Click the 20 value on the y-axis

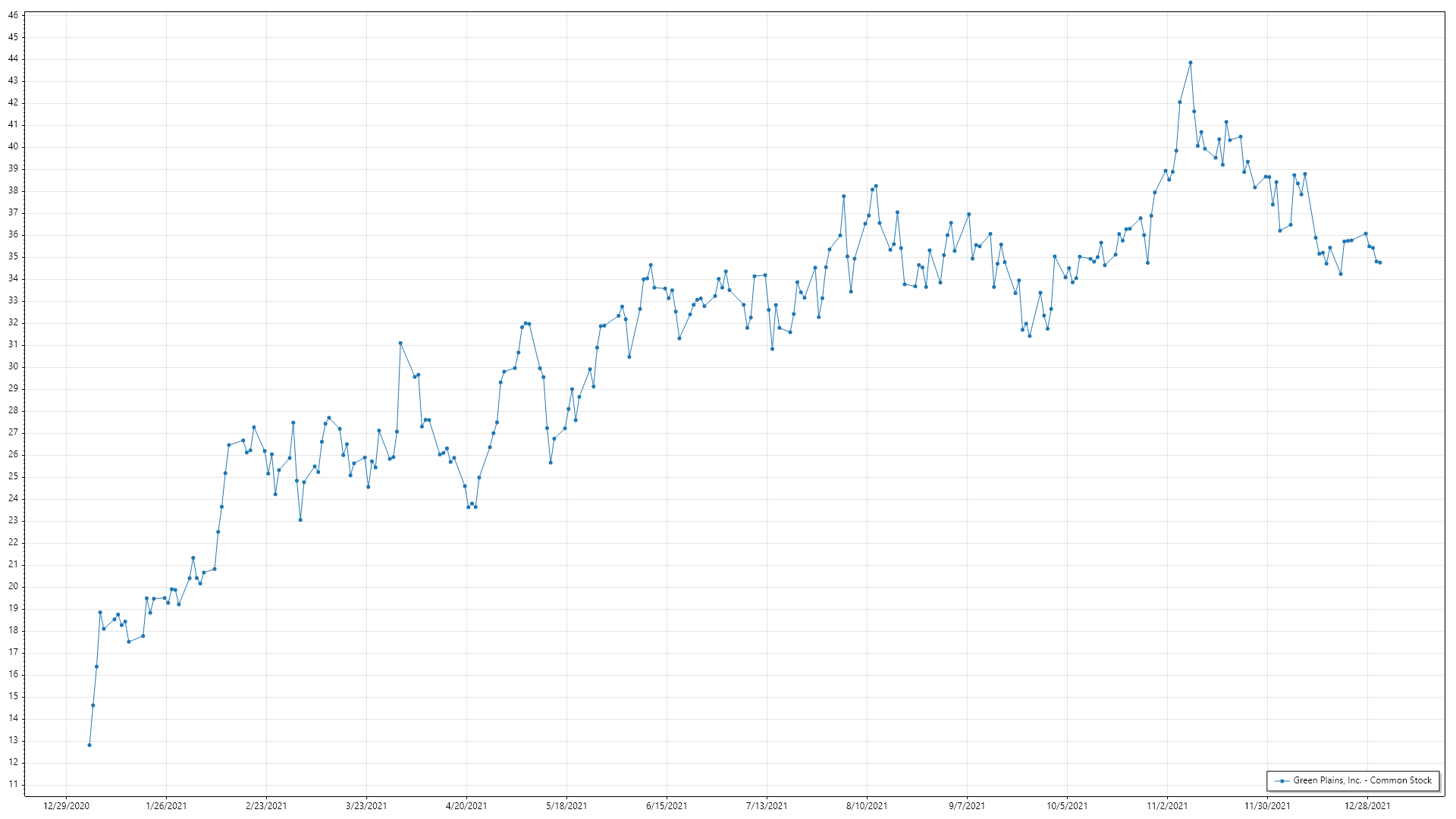coord(13,587)
